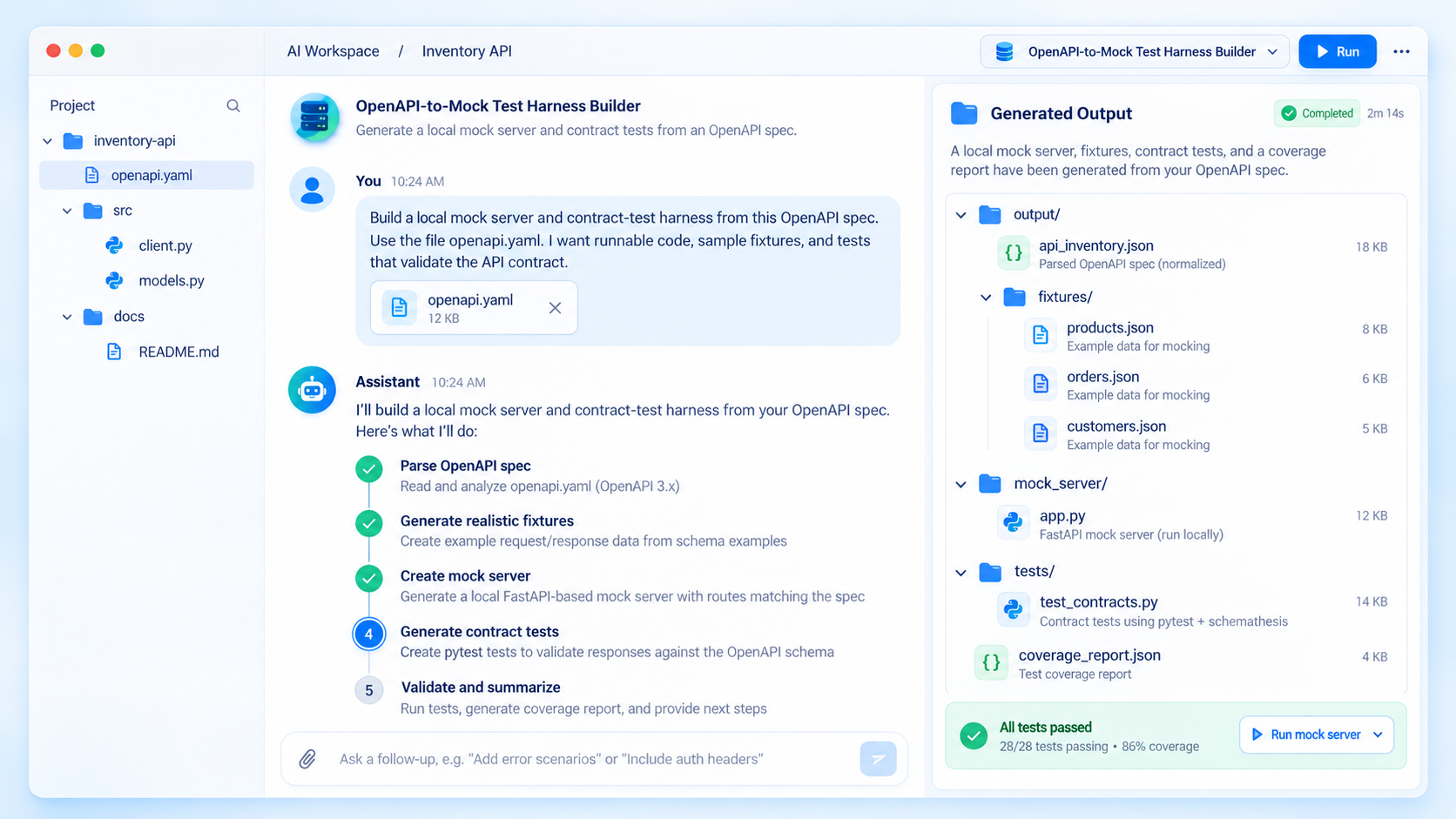1456x819 pixels.
Task: Click the paperclip attach icon
Action: click(307, 759)
